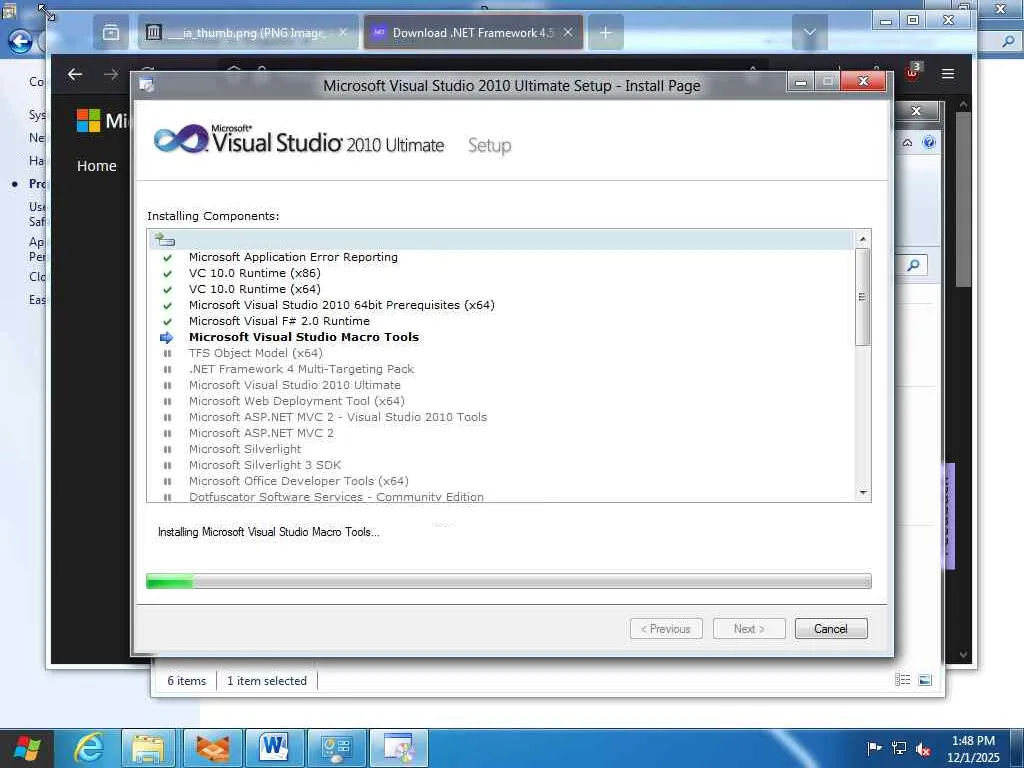The width and height of the screenshot is (1024, 768).
Task: Click Home link on Microsoft page
Action: point(97,166)
